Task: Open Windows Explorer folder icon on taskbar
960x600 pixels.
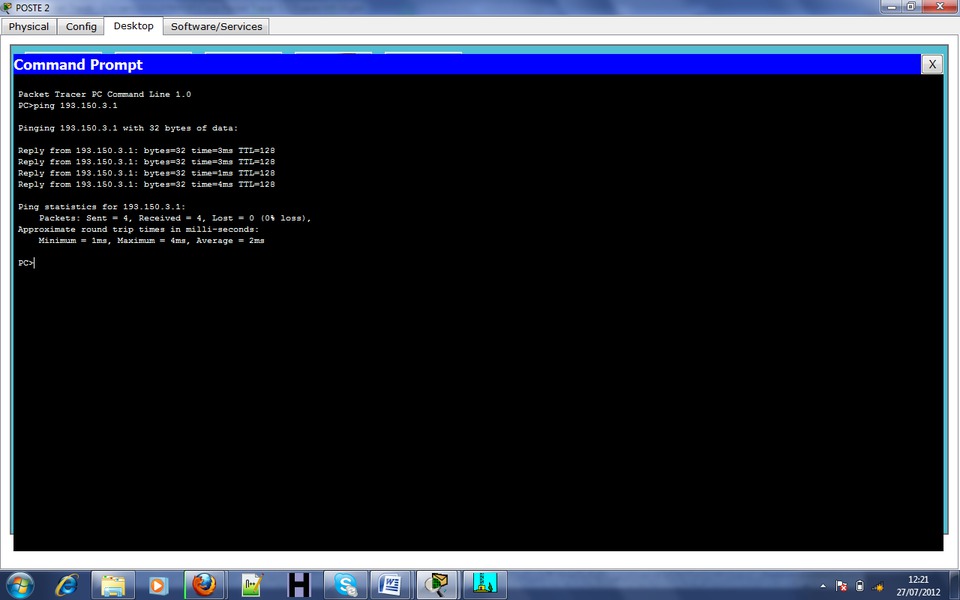Action: click(x=113, y=585)
